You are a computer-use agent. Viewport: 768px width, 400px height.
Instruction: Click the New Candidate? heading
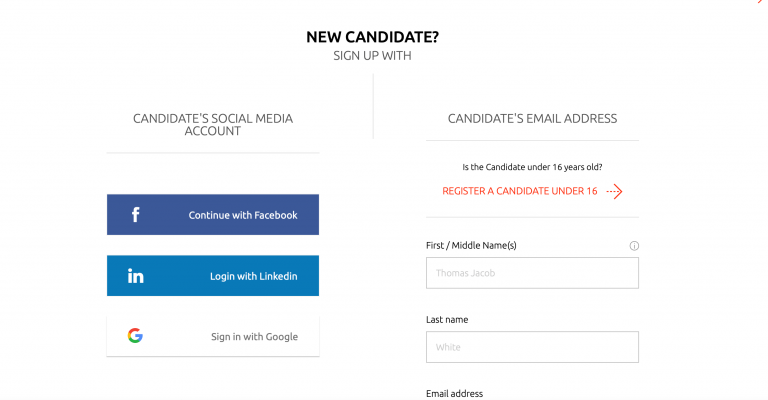[x=372, y=37]
